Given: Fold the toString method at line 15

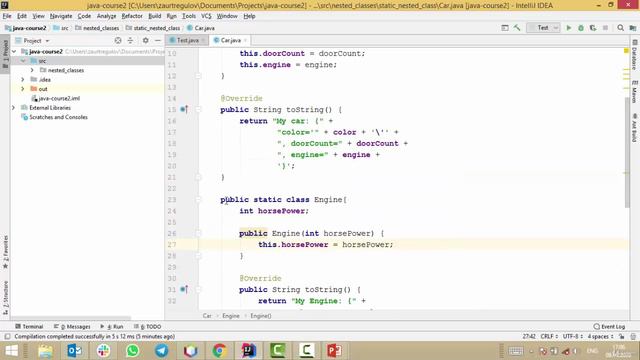Looking at the screenshot, I should [x=198, y=109].
